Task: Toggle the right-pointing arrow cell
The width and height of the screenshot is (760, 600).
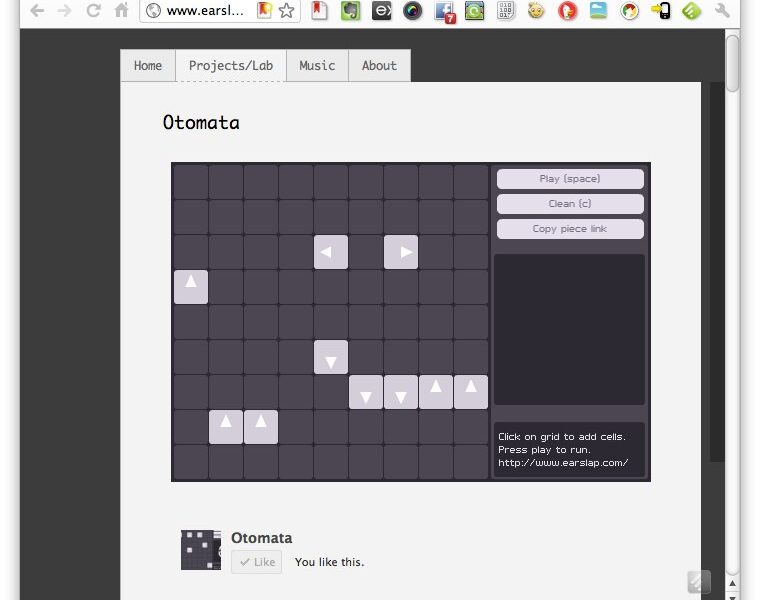Action: click(x=401, y=252)
